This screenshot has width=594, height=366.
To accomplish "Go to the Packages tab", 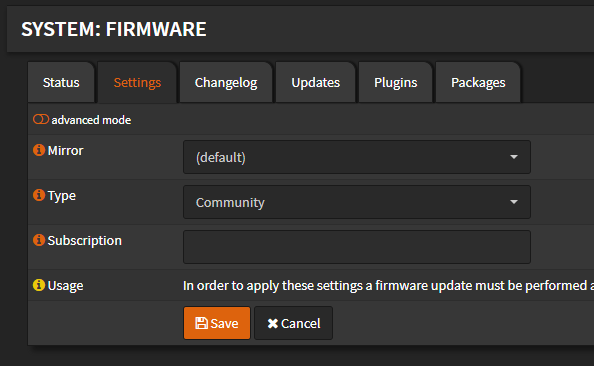I will 478,82.
